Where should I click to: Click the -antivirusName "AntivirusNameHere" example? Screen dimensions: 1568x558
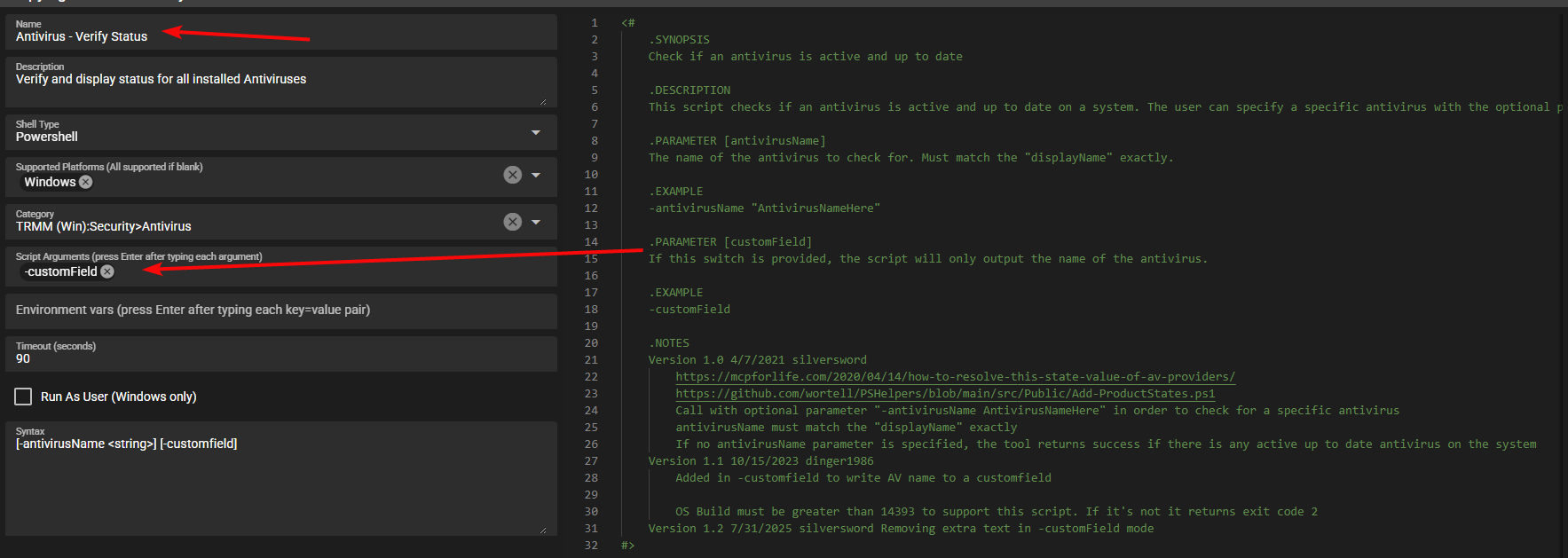tap(764, 208)
